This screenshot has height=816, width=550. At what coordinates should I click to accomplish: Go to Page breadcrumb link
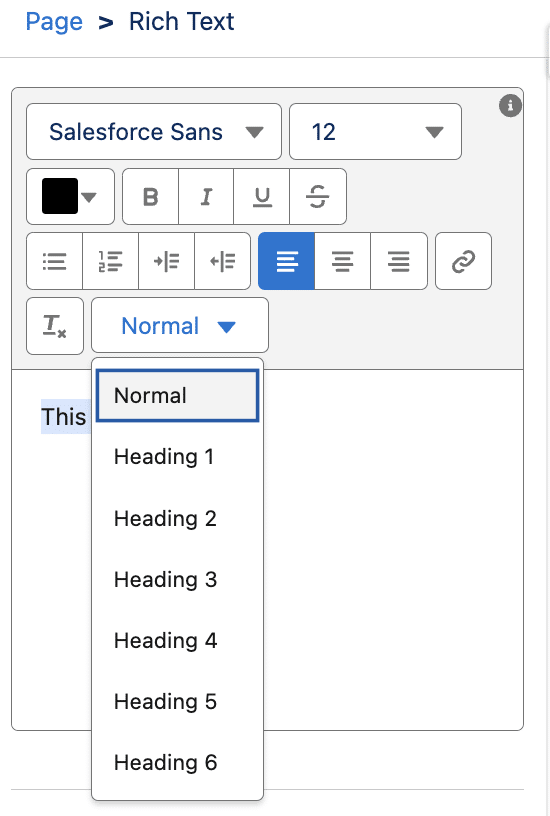pyautogui.click(x=54, y=21)
